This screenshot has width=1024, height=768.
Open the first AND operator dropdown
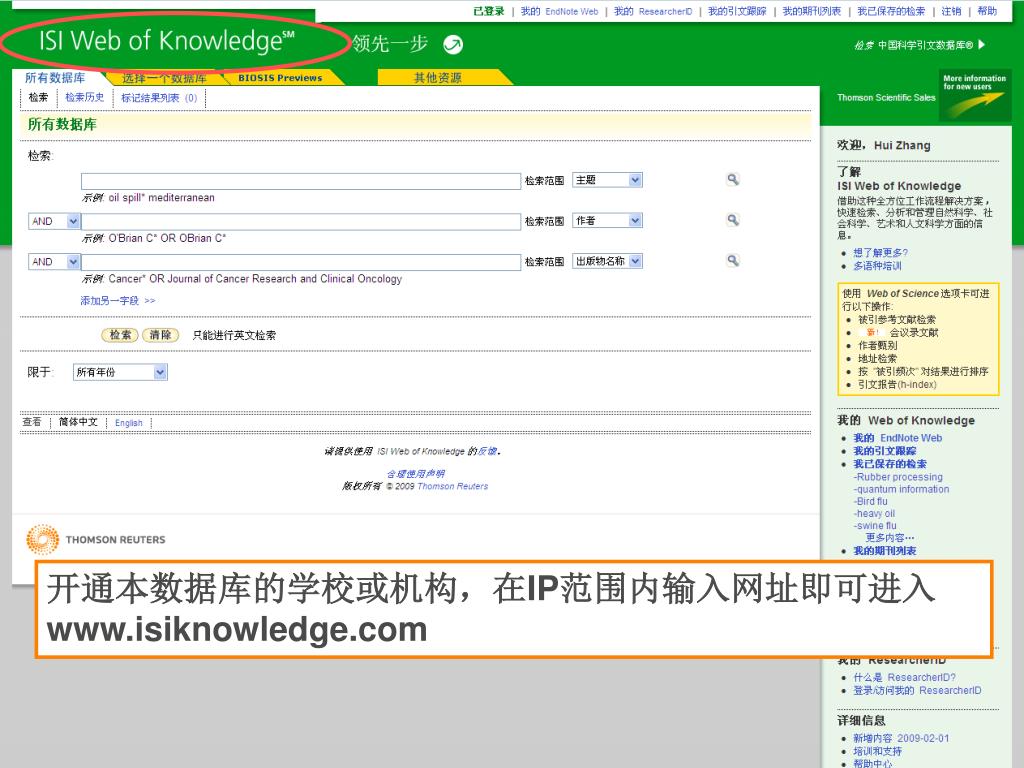[x=54, y=221]
